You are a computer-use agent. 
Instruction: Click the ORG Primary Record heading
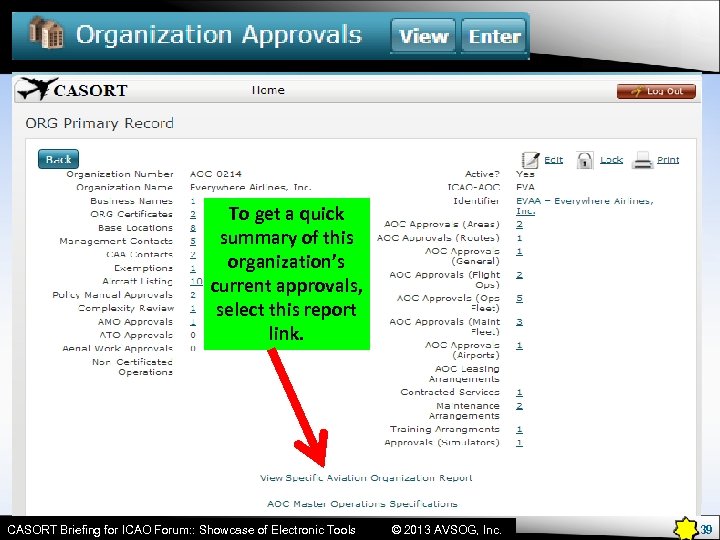point(100,124)
